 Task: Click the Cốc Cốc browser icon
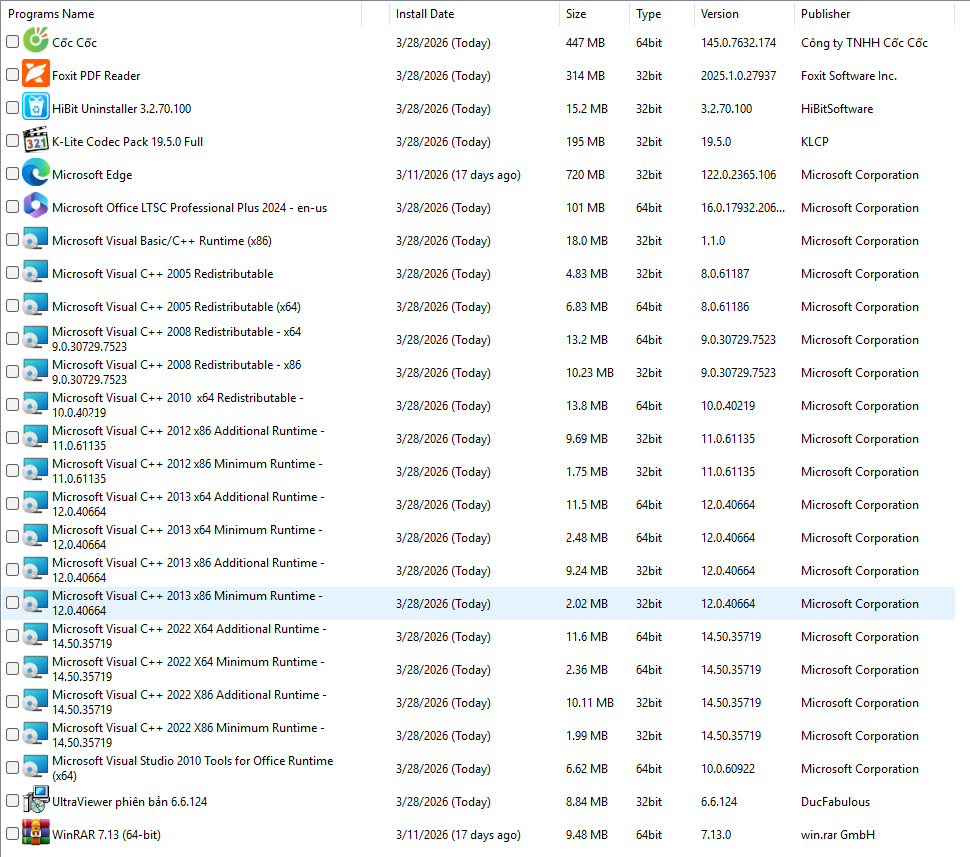point(36,42)
